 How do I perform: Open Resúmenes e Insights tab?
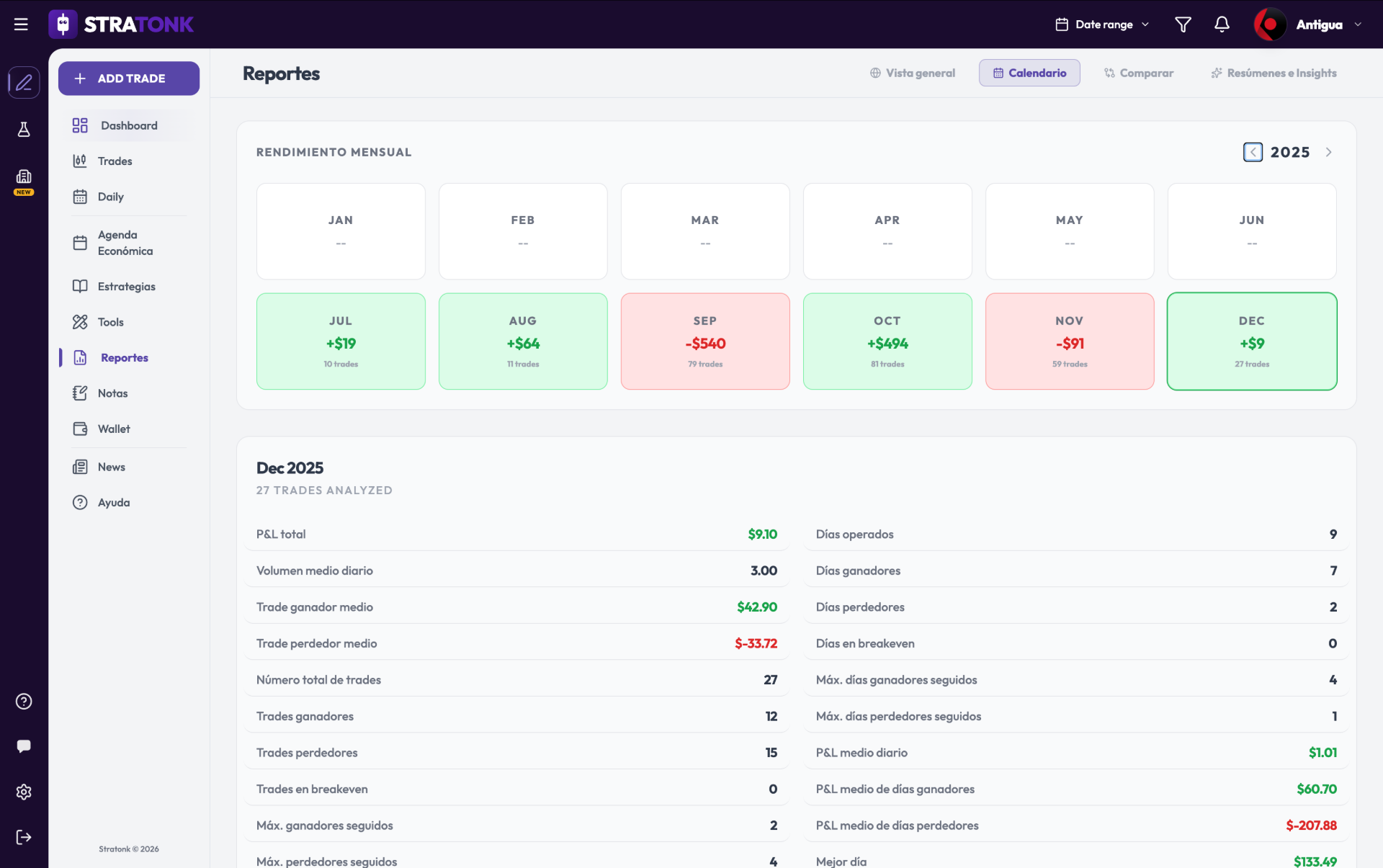click(x=1274, y=73)
